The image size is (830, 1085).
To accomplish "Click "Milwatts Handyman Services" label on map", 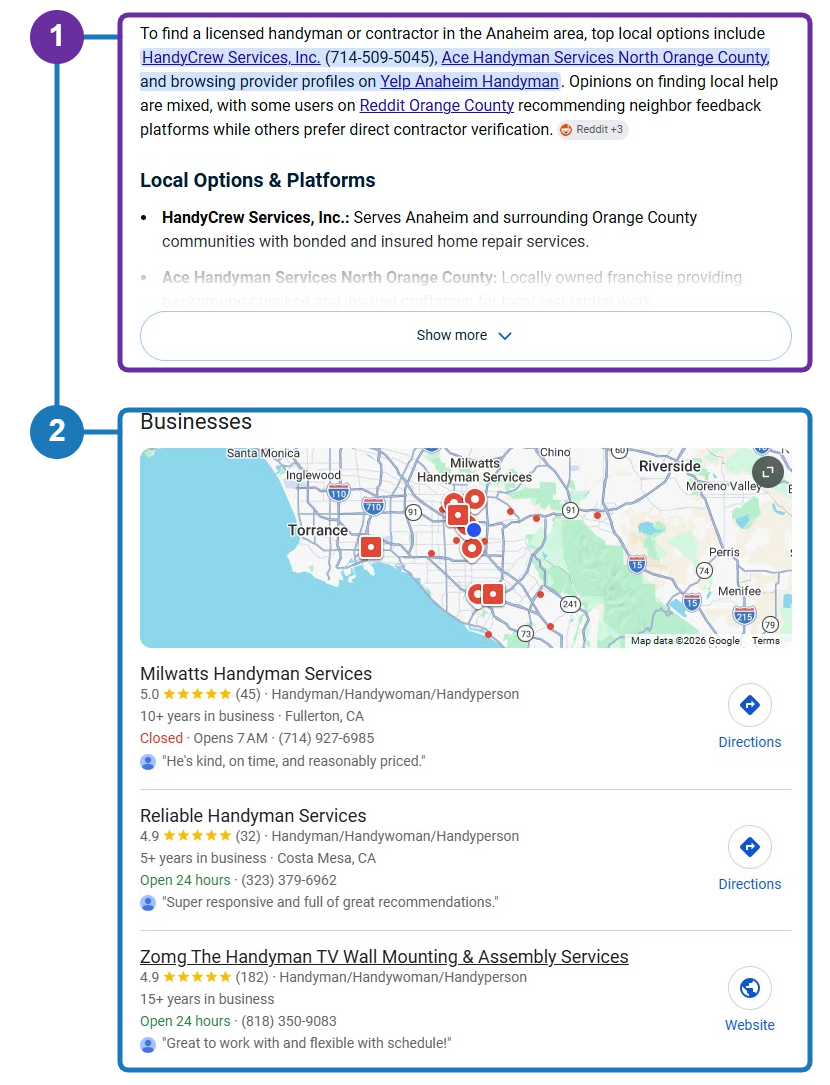I will pyautogui.click(x=474, y=471).
